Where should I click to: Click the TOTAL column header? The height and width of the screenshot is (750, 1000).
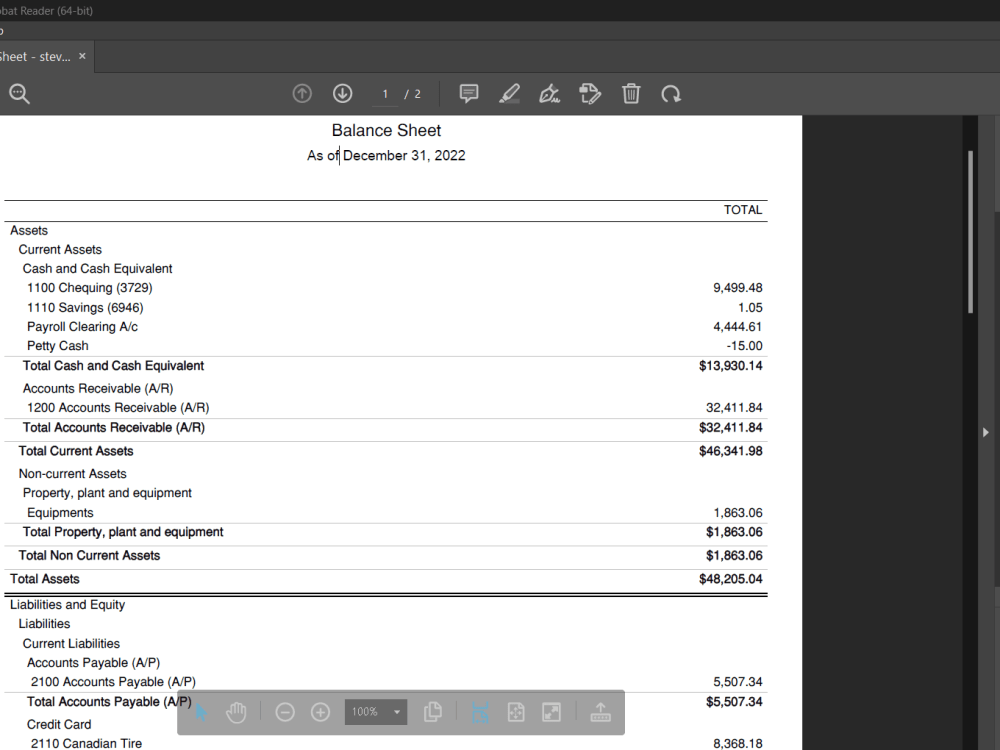pos(743,210)
